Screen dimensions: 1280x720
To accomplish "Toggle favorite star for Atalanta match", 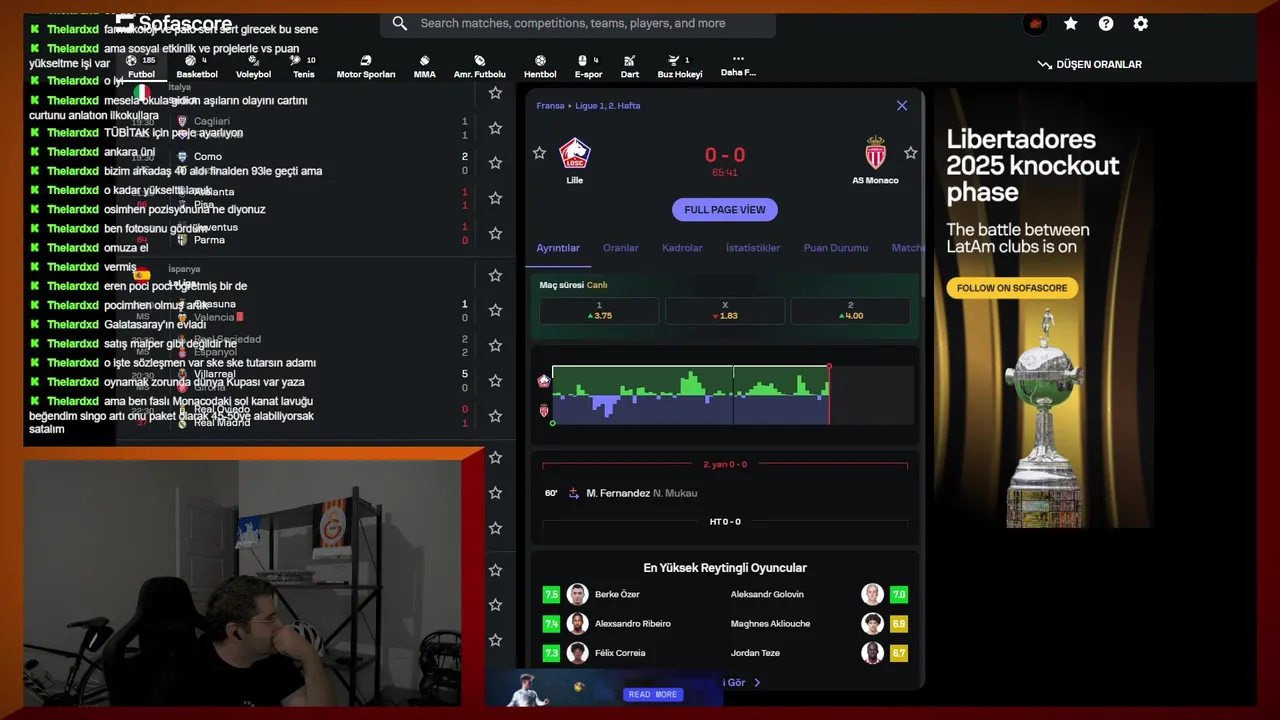I will [x=495, y=198].
